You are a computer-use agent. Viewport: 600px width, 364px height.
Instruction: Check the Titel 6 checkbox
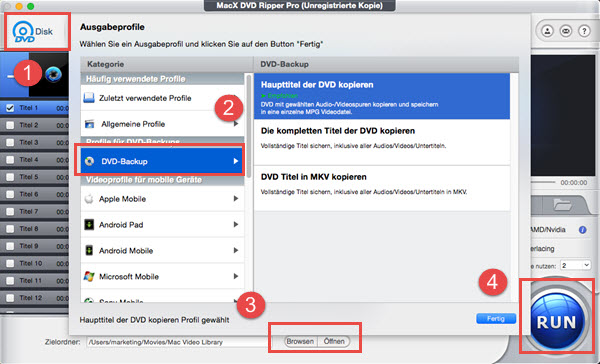10,194
